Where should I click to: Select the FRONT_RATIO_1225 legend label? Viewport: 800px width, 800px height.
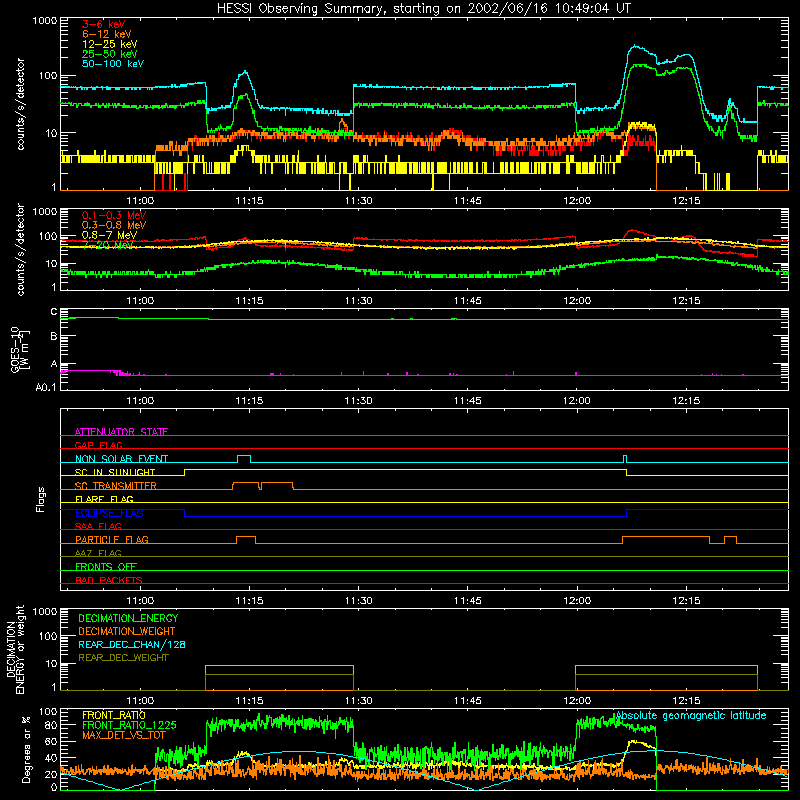[129, 725]
